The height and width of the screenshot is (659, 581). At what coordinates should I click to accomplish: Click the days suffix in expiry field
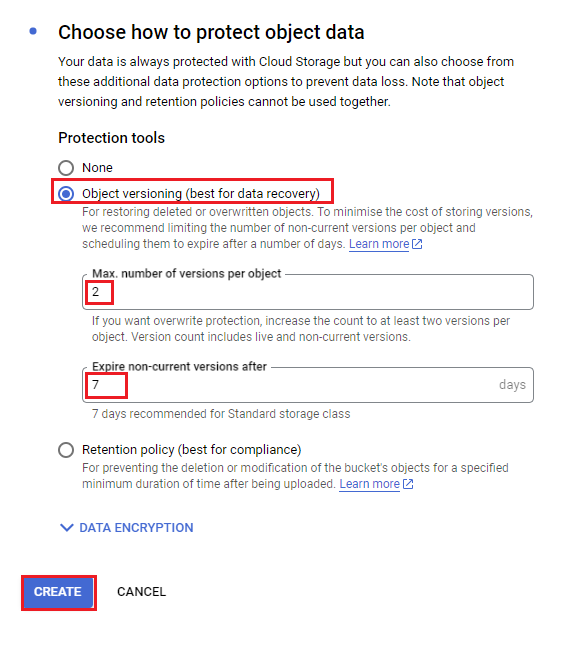click(x=512, y=385)
